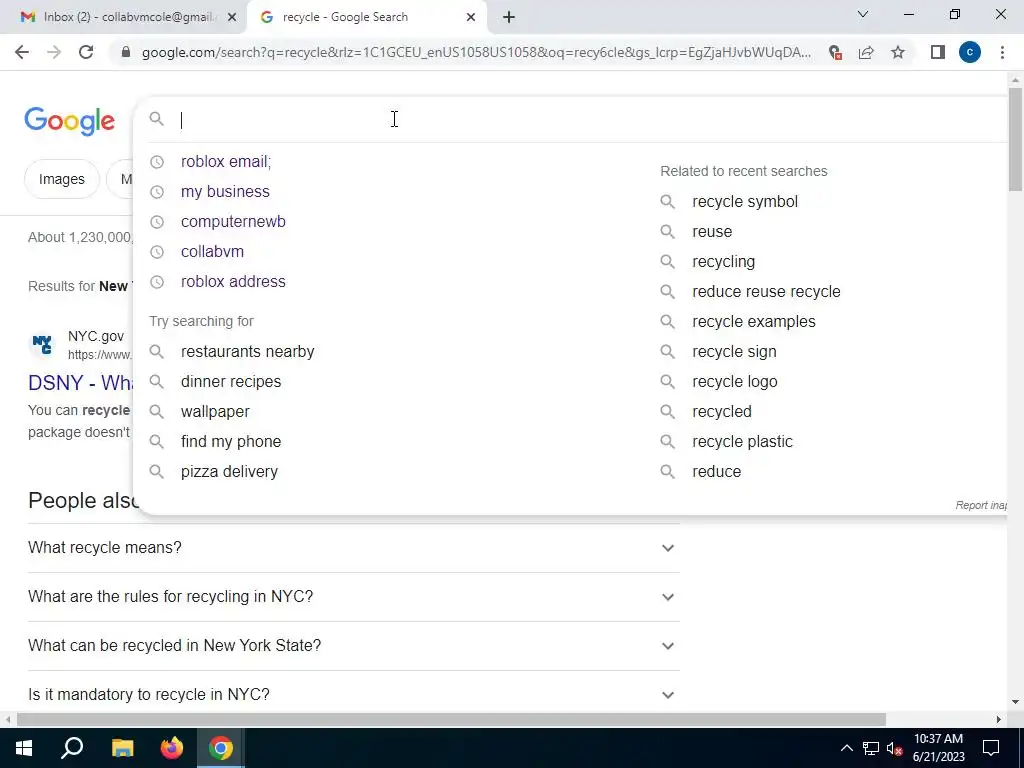This screenshot has width=1024, height=768.
Task: Click the share page icon
Action: (866, 52)
